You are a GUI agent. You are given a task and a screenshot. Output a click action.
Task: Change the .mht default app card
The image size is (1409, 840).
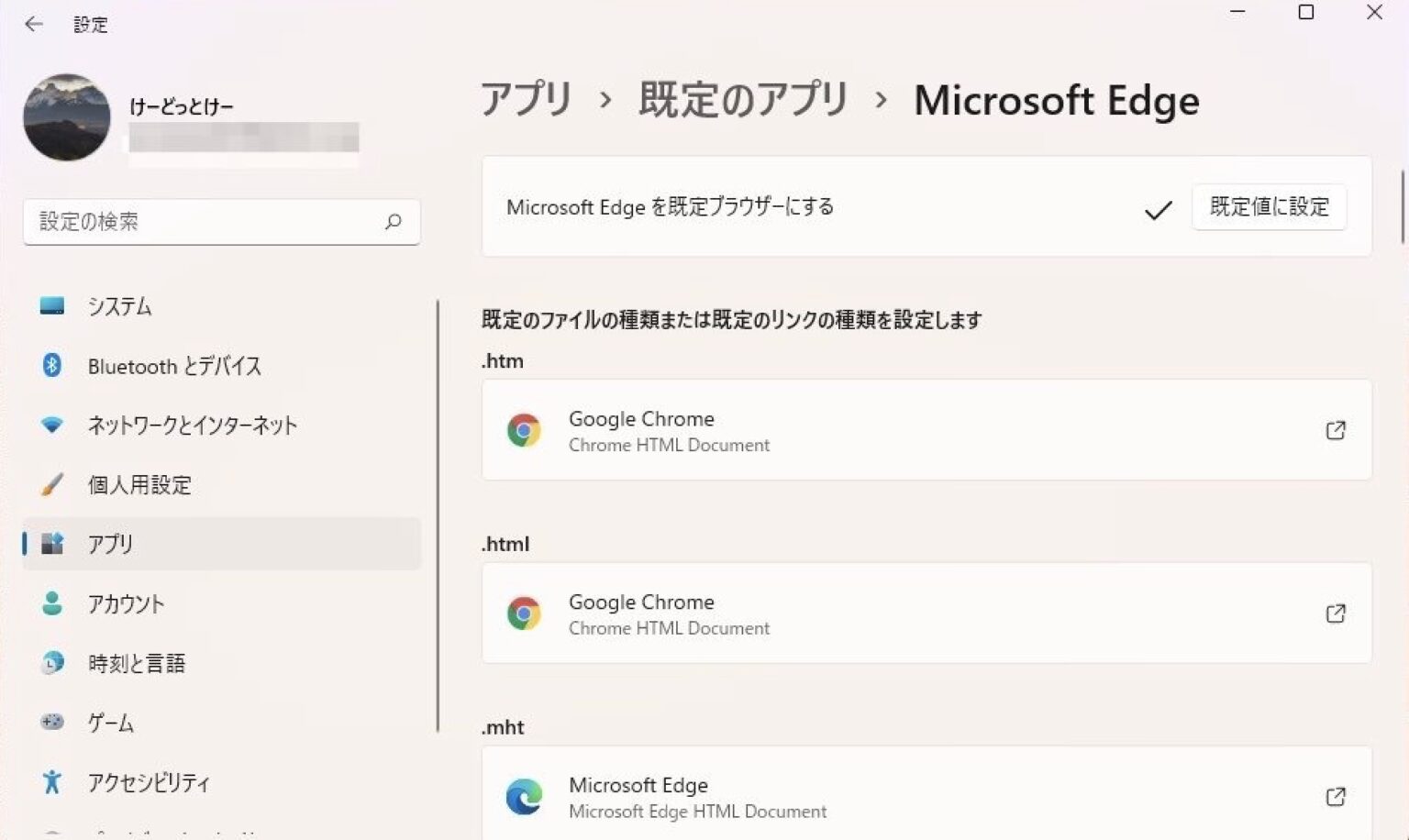tap(926, 793)
